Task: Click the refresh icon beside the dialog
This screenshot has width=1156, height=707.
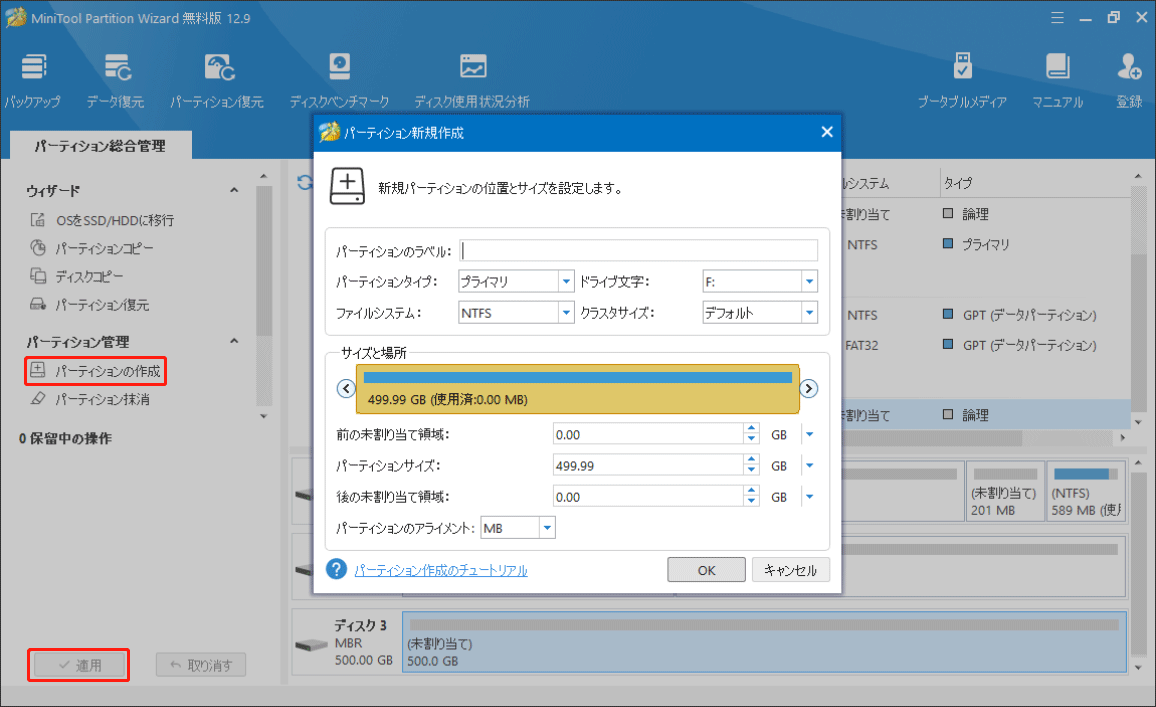Action: (x=304, y=182)
